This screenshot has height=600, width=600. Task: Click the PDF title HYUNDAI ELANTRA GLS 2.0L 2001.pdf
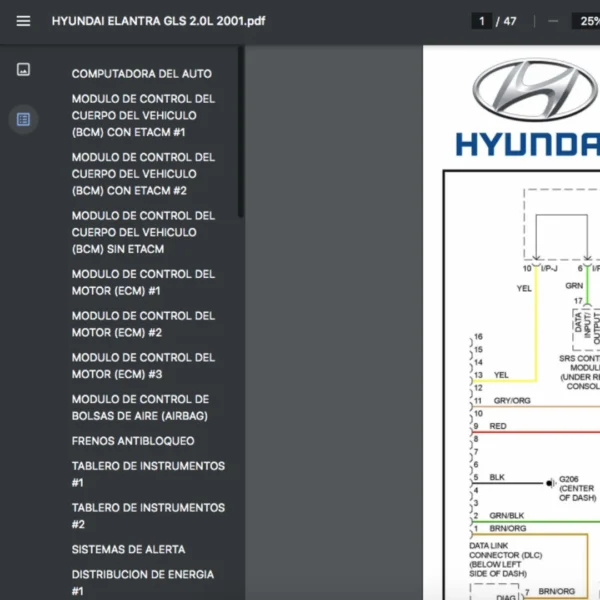tap(158, 21)
